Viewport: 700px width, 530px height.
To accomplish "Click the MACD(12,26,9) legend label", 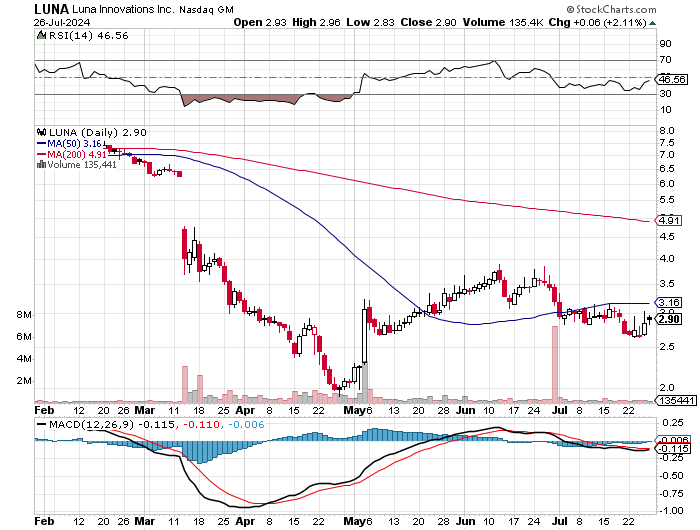I will coord(91,424).
